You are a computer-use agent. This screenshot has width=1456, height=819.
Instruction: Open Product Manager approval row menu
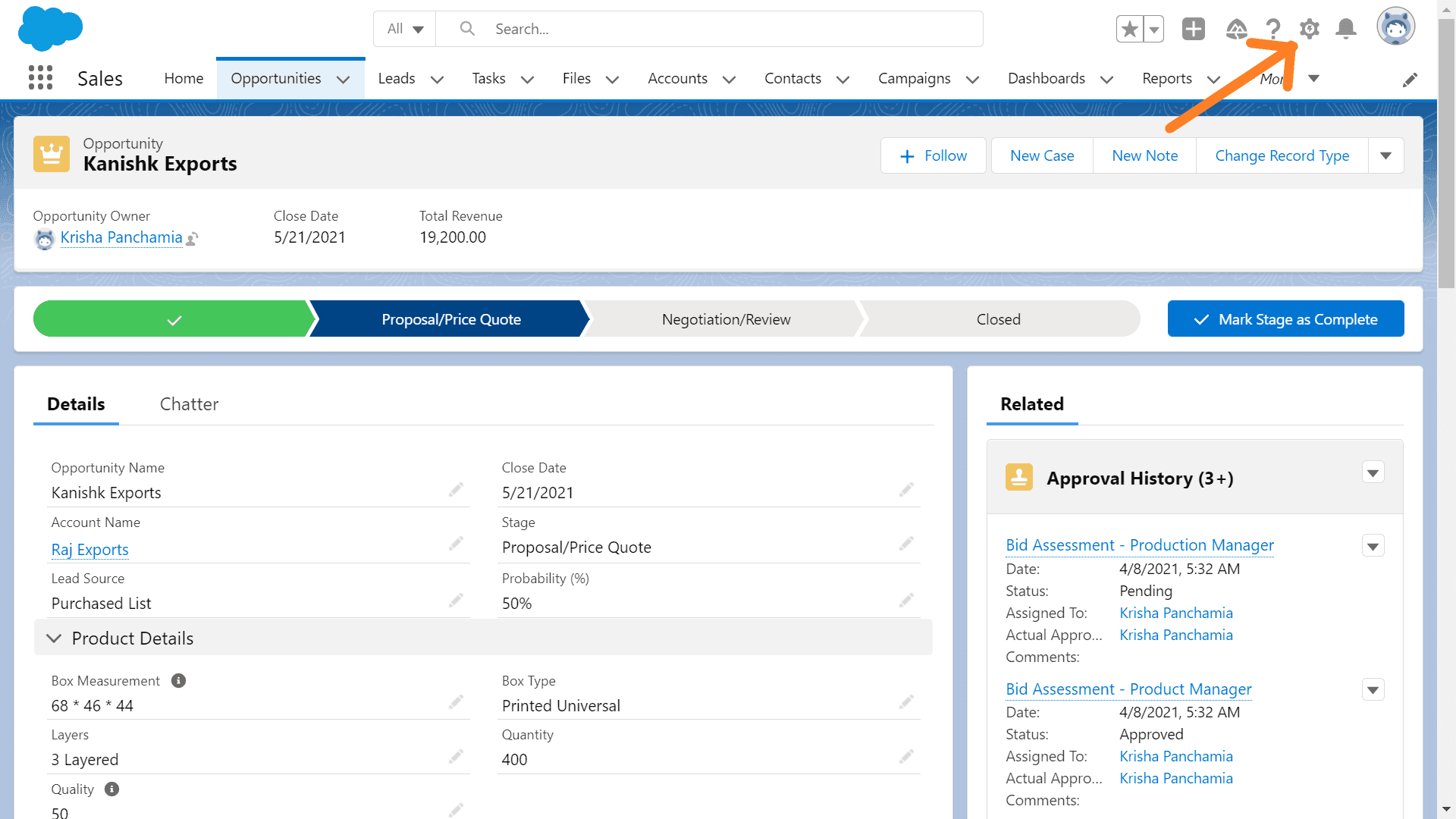click(1373, 690)
